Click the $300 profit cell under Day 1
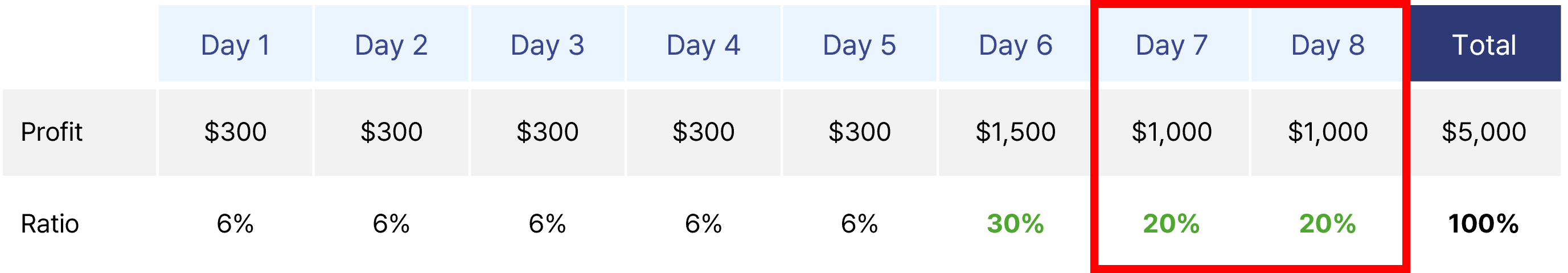1568x273 pixels. (235, 132)
